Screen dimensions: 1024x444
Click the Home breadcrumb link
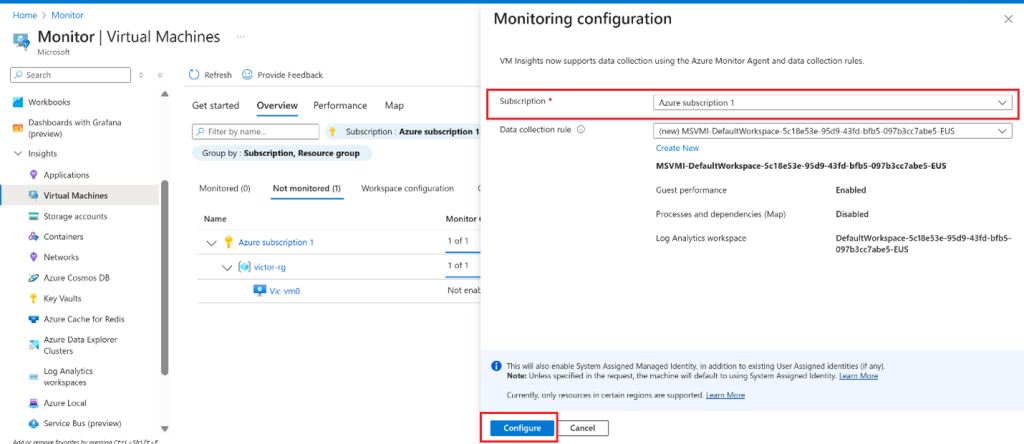tap(25, 15)
